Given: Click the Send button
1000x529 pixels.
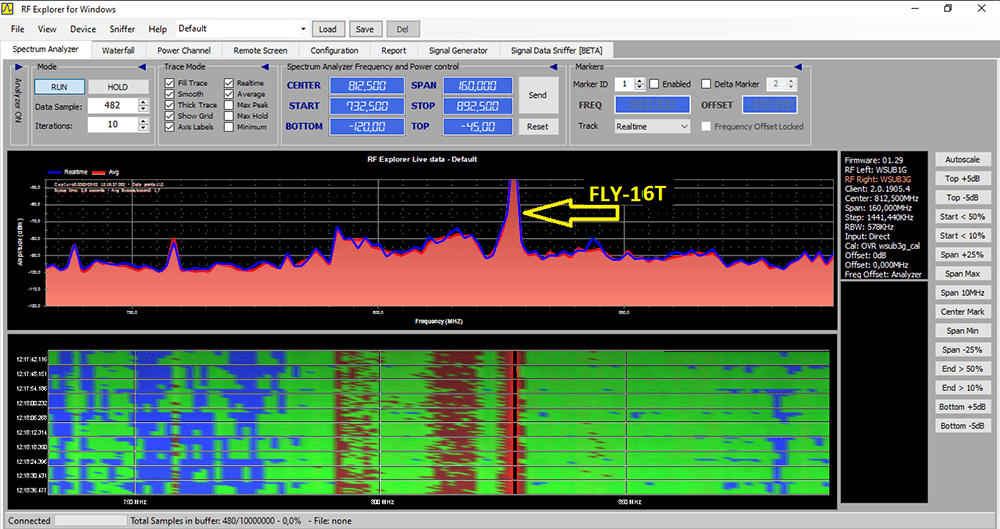Looking at the screenshot, I should tap(537, 95).
